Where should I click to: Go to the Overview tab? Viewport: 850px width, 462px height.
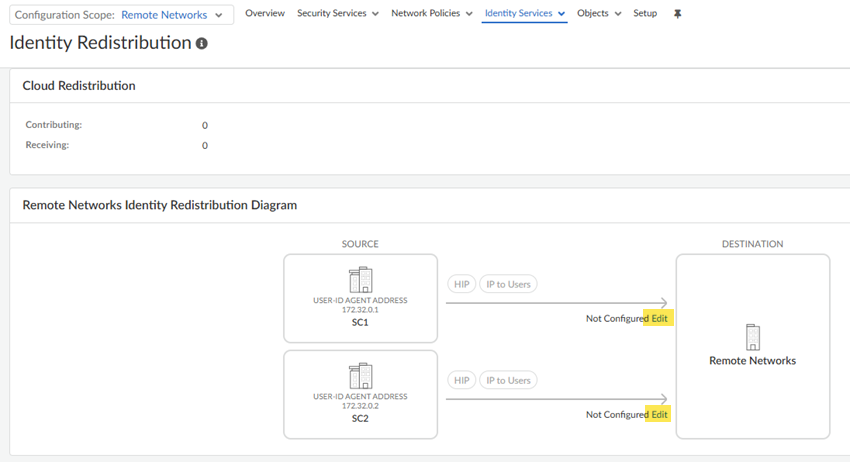pos(265,14)
